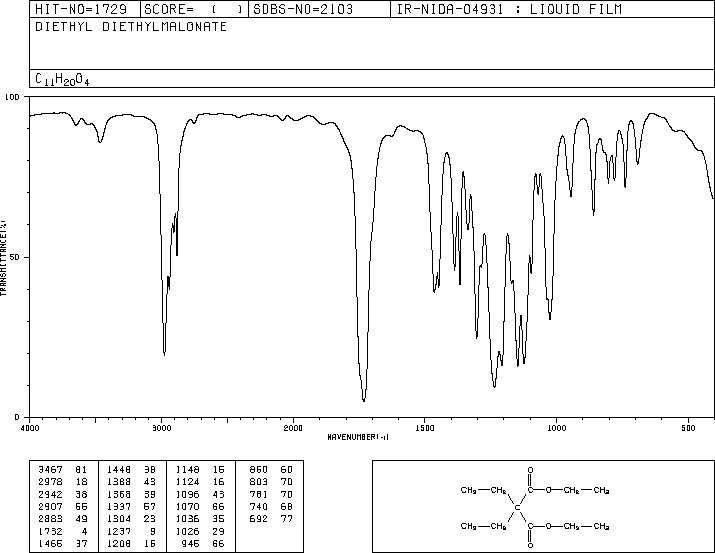Select peak table entry 1388
Viewport: 715px width, 553px height.
(119, 482)
